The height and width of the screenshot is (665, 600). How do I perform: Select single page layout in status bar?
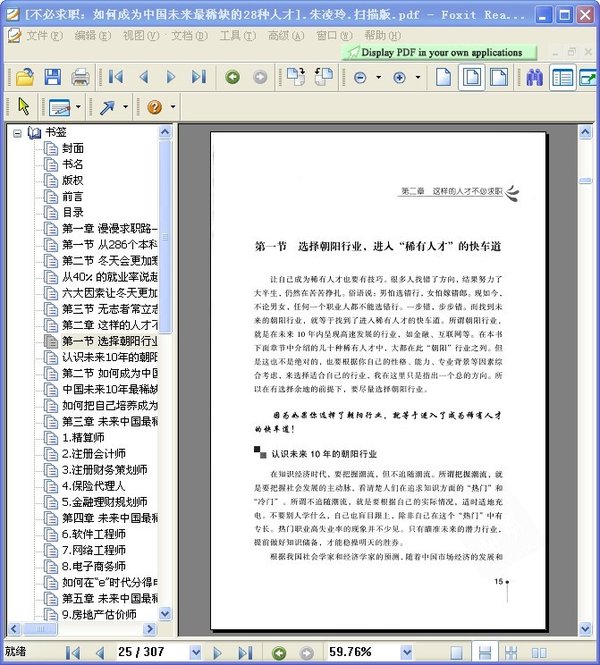pyautogui.click(x=457, y=652)
